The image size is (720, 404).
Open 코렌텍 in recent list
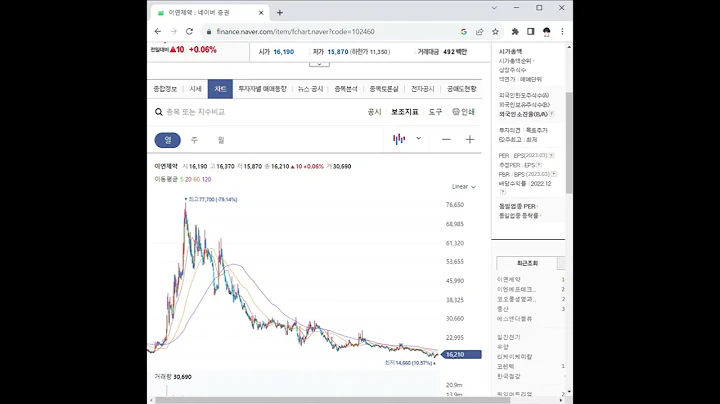[x=506, y=366]
